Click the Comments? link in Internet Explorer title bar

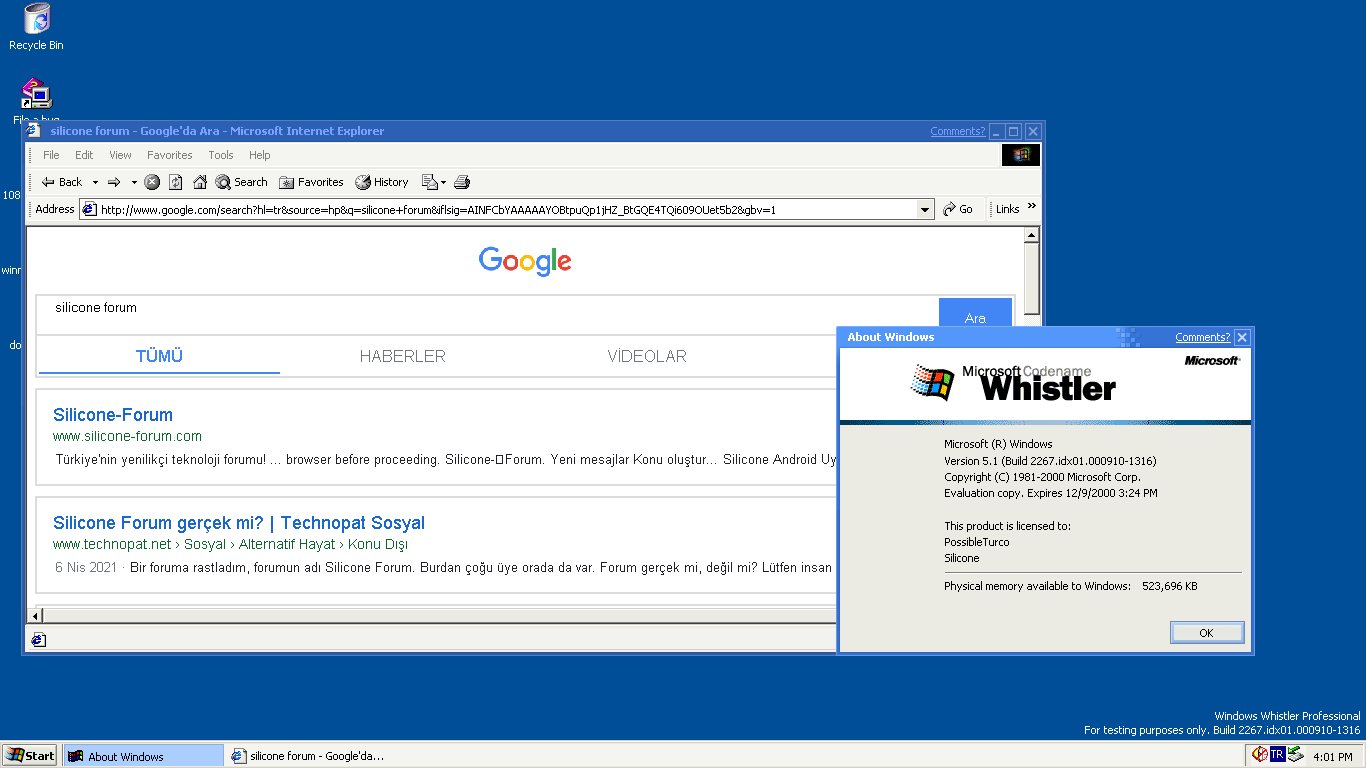[957, 131]
